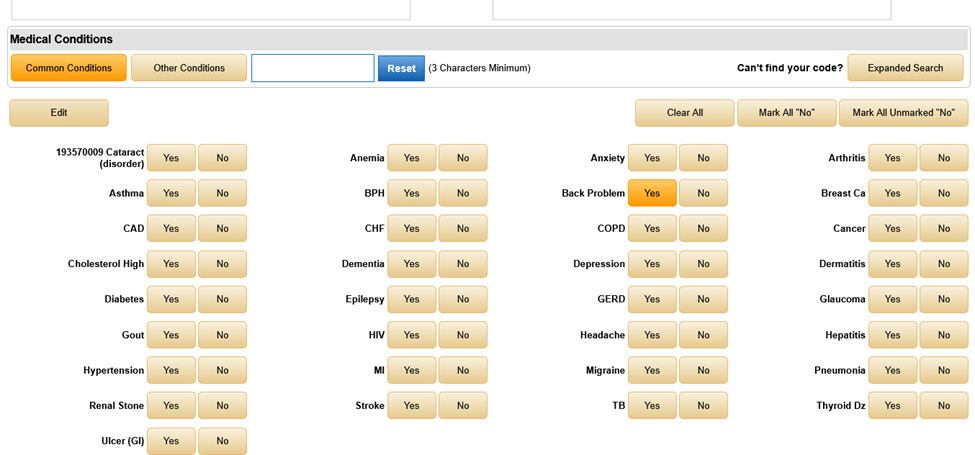Mark Yes for Cataract disorder
The image size is (975, 455).
(171, 158)
